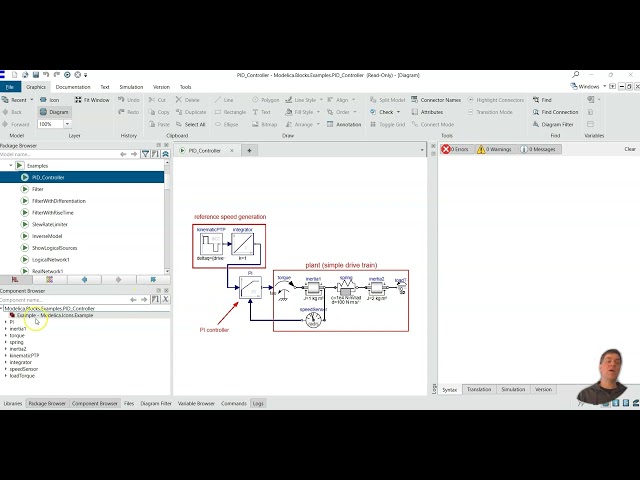The height and width of the screenshot is (480, 640).
Task: Toggle the 0 Errors filter
Action: (455, 149)
